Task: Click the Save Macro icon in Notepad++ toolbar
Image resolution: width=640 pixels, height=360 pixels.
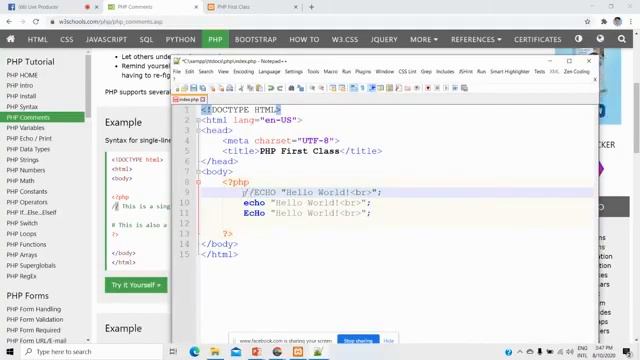Action: click(x=464, y=88)
